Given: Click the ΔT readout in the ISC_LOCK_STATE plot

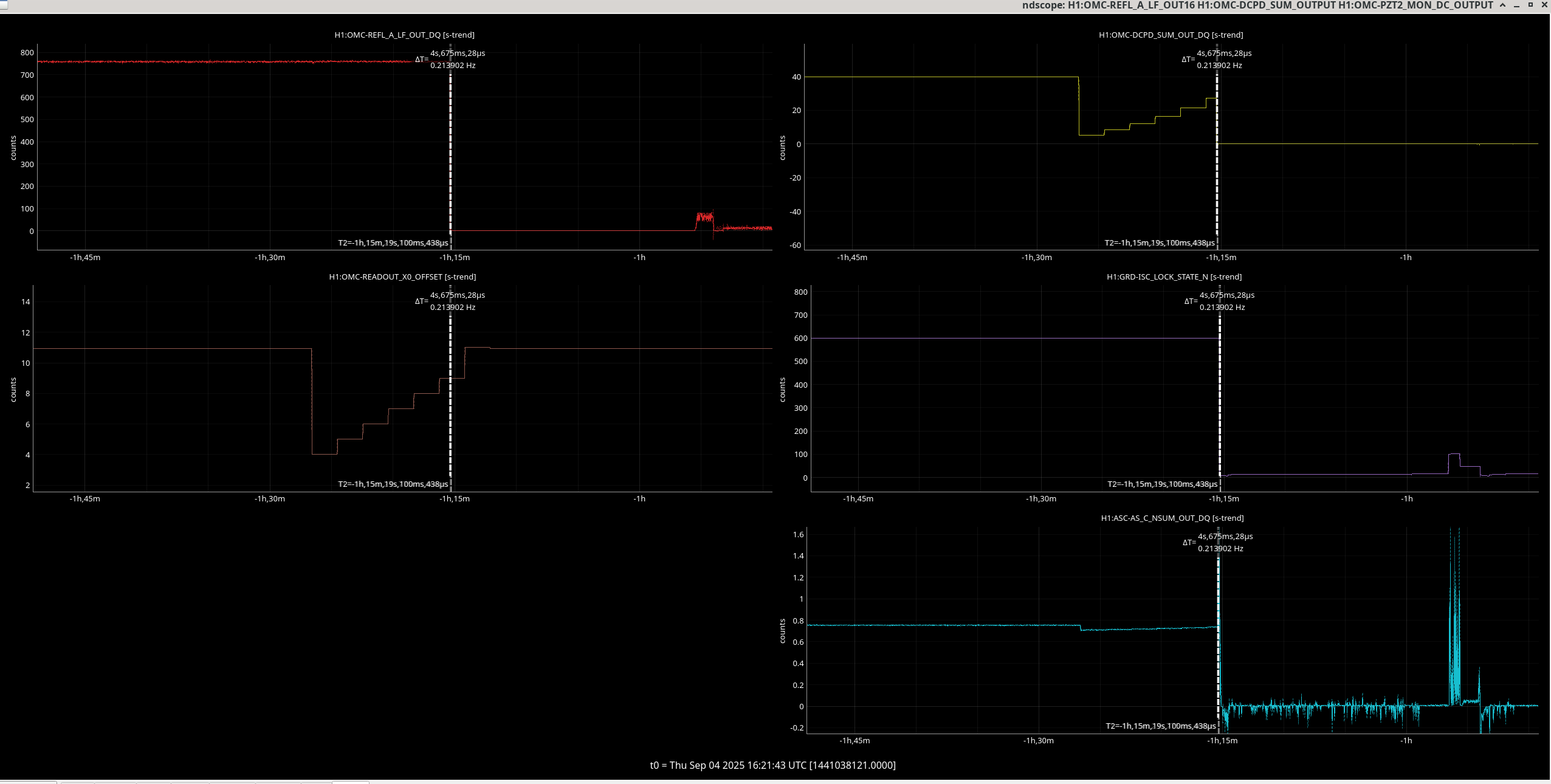Looking at the screenshot, I should coord(1219,301).
